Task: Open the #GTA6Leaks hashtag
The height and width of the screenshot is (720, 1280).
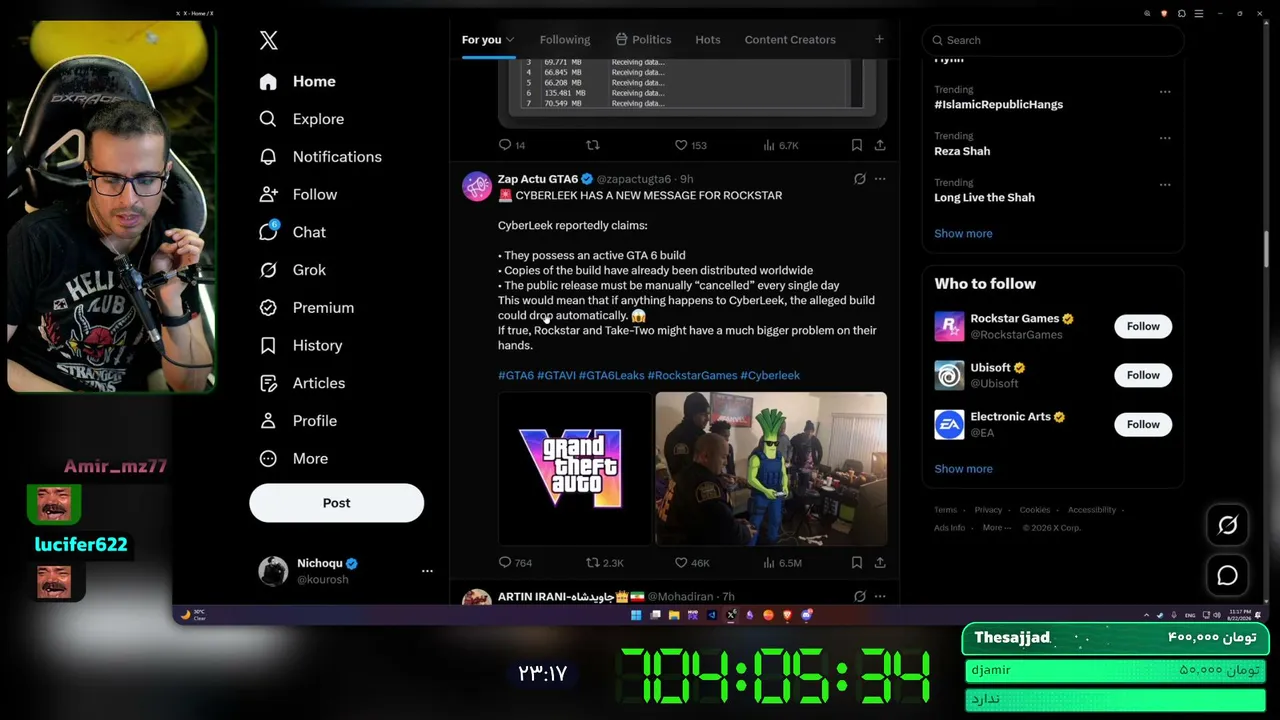Action: tap(611, 376)
